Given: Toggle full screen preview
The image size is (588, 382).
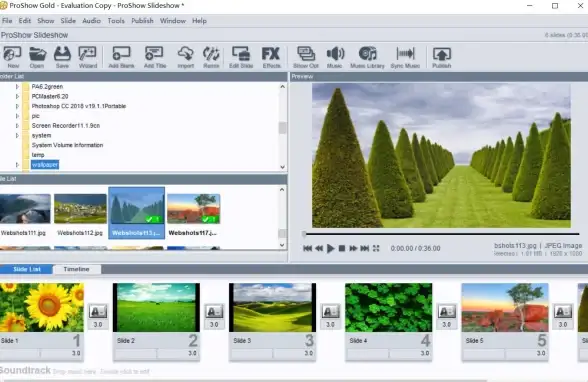Looking at the screenshot, I should tap(376, 248).
